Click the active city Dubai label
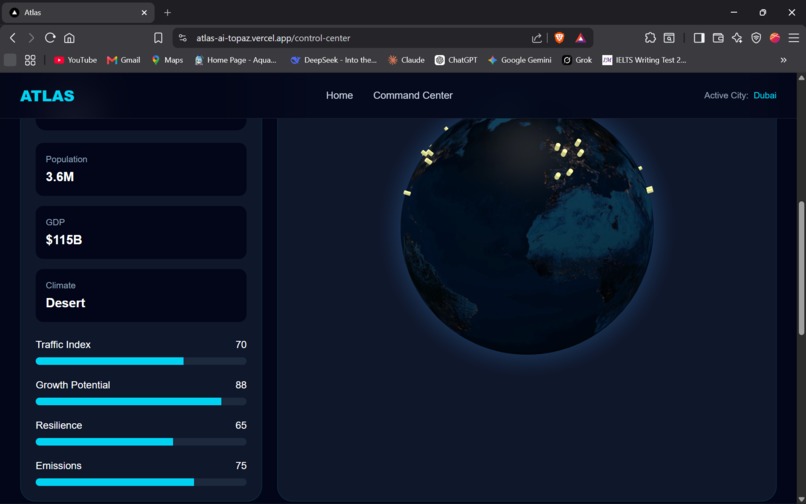Image resolution: width=806 pixels, height=504 pixels. coord(764,95)
